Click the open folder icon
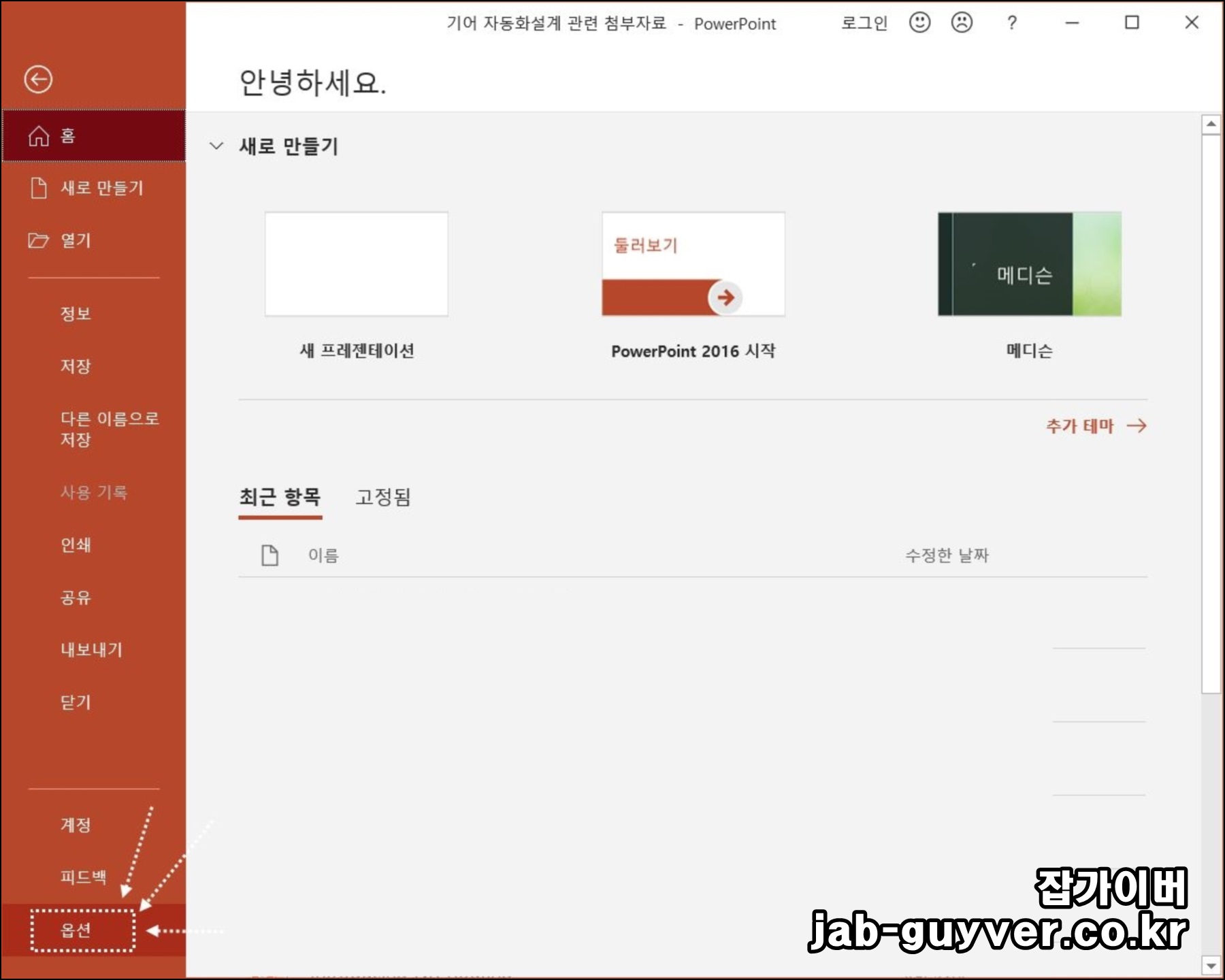 [x=38, y=240]
